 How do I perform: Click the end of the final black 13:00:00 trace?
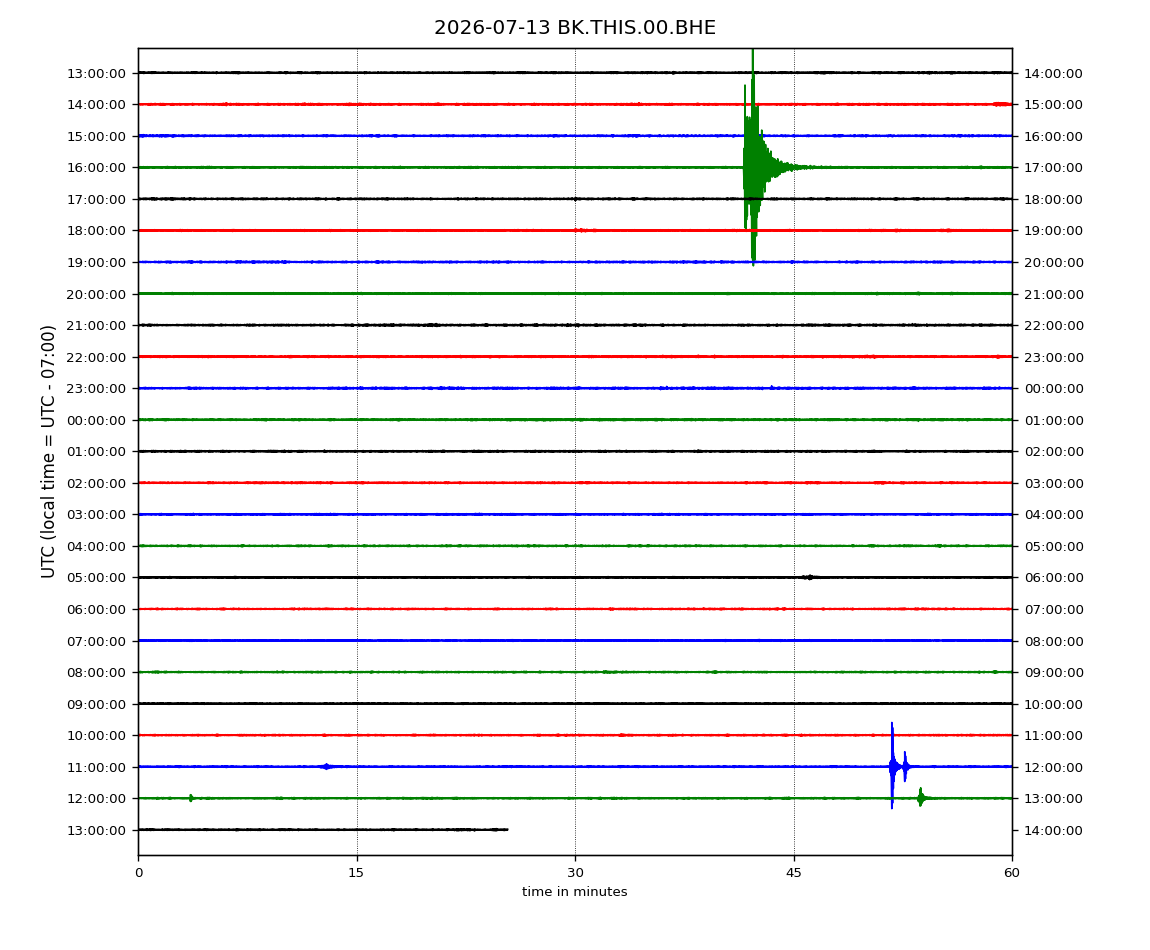506,830
